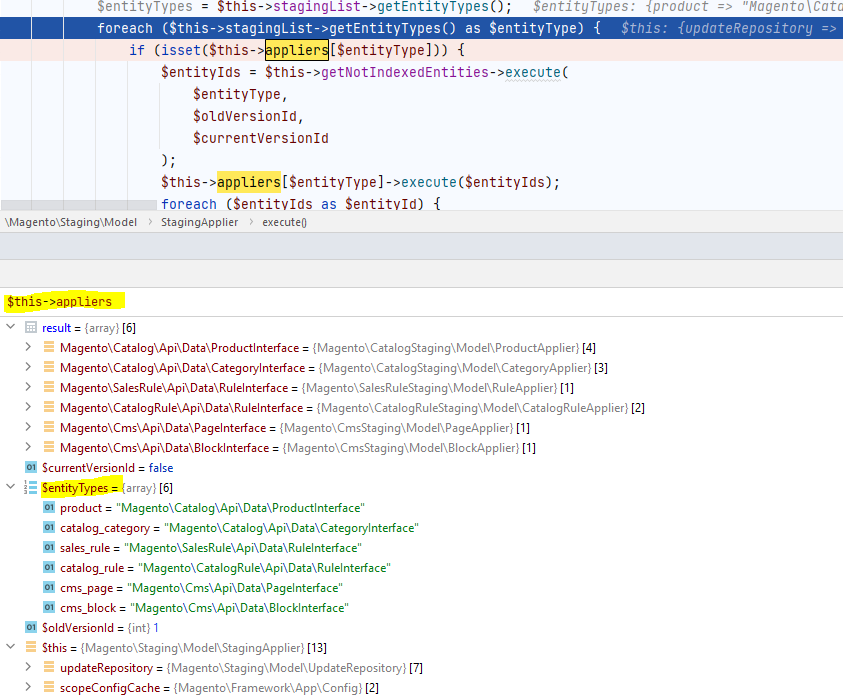Click the value icon beside cms_block
Screen dimensions: 843x700
pos(49,608)
